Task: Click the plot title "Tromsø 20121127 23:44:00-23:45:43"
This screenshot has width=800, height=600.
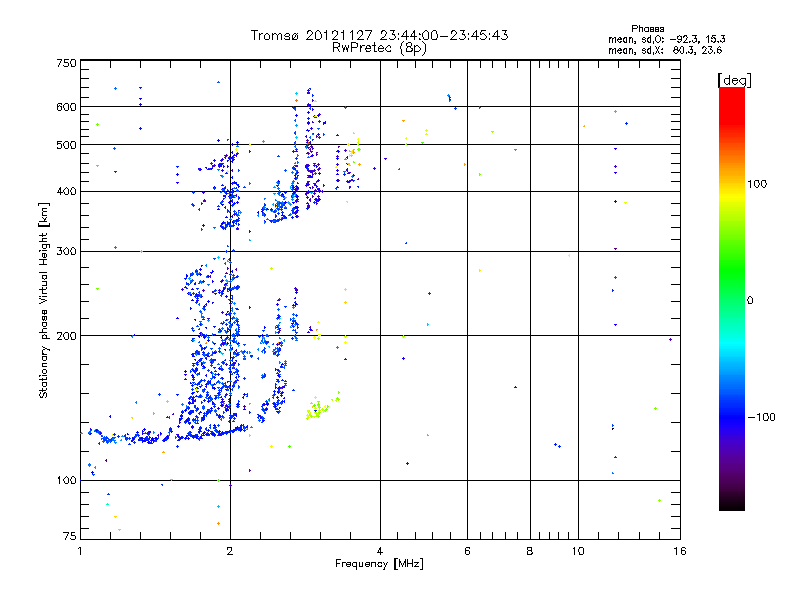Action: 379,35
